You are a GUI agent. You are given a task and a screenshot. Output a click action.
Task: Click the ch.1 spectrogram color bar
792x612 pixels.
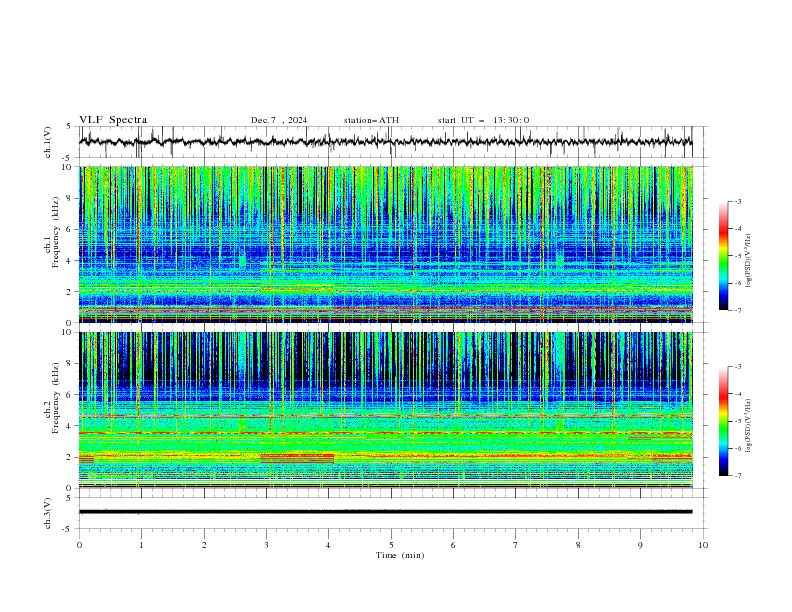[x=724, y=256]
